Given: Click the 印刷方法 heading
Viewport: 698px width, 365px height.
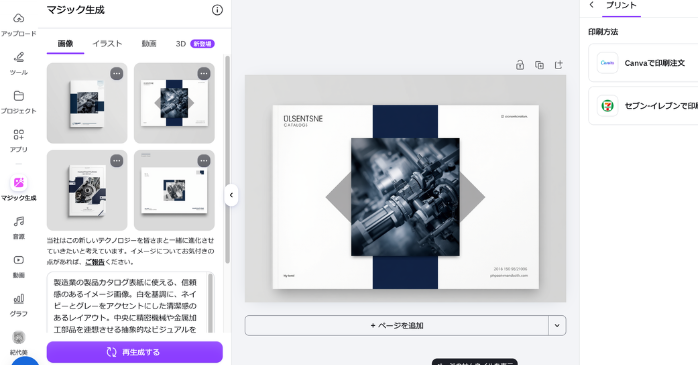Looking at the screenshot, I should pyautogui.click(x=603, y=32).
